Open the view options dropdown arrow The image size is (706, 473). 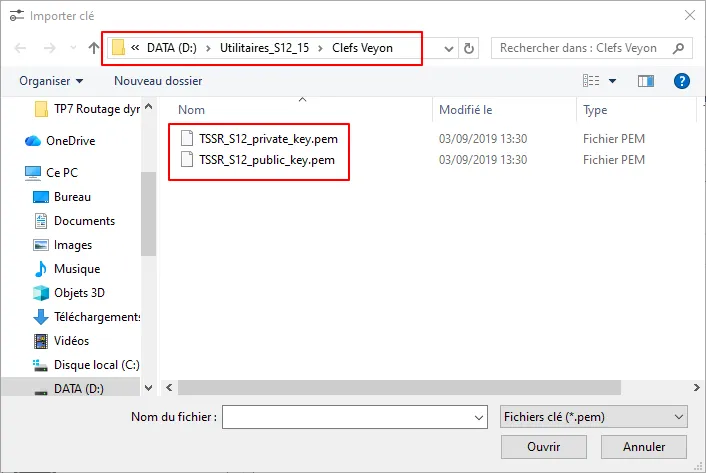point(612,81)
